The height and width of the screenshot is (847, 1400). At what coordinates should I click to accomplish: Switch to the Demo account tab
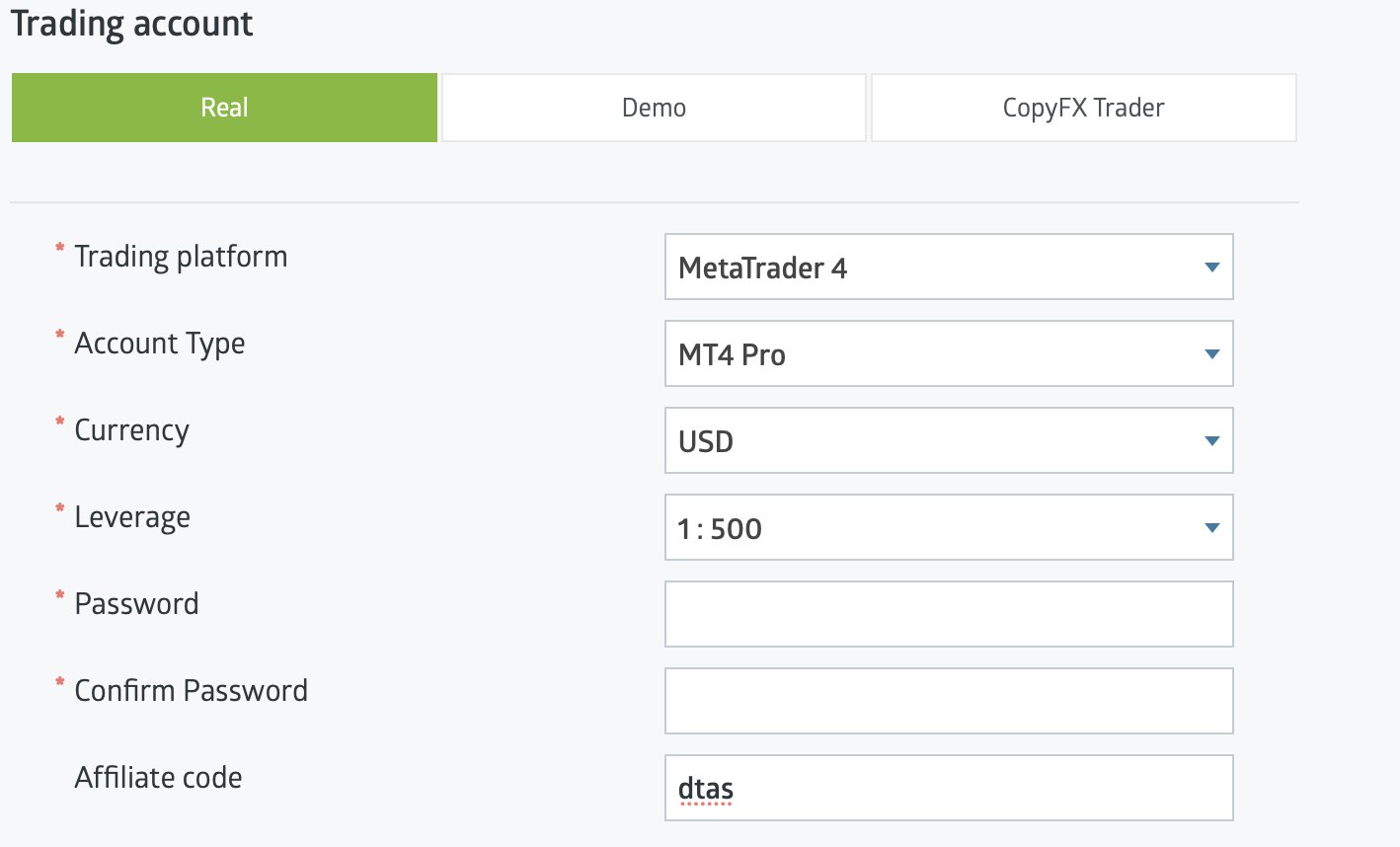[654, 108]
